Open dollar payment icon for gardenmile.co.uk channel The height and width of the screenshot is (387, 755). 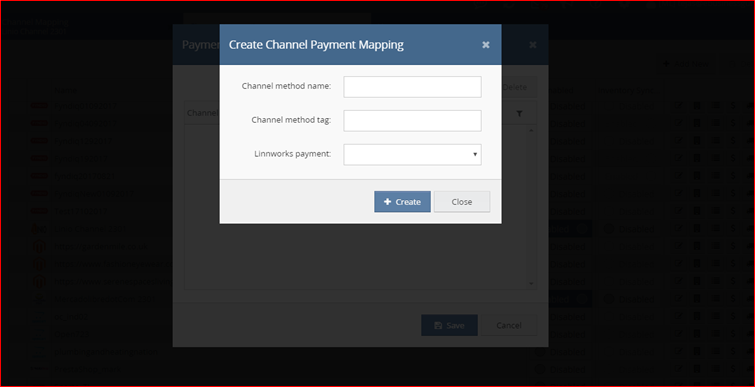733,246
